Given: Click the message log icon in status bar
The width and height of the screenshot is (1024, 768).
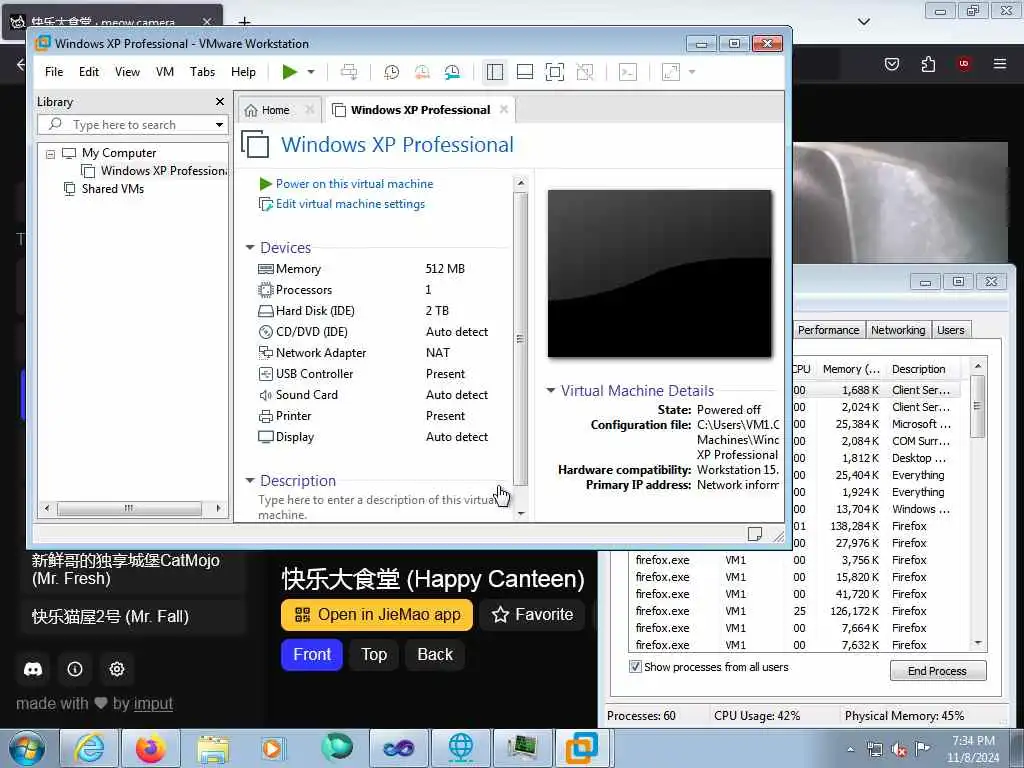Looking at the screenshot, I should tap(754, 534).
